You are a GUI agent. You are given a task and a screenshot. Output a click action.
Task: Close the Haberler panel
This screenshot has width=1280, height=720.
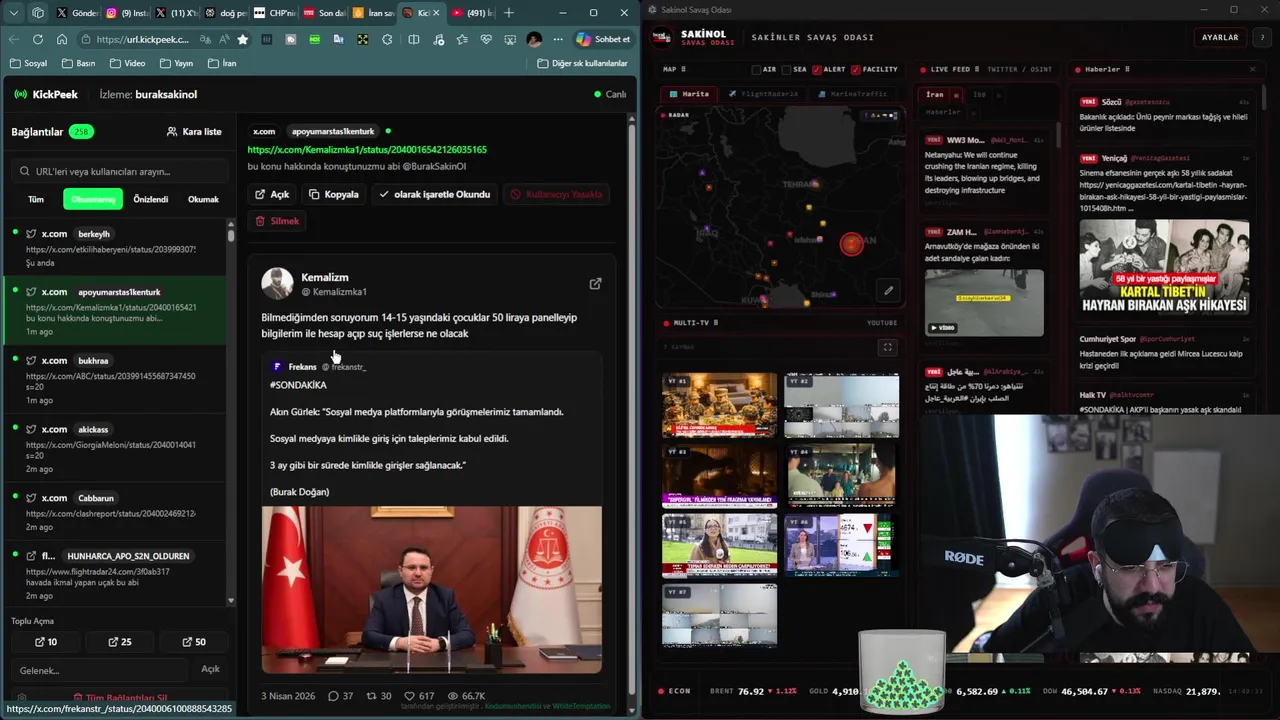(1252, 69)
